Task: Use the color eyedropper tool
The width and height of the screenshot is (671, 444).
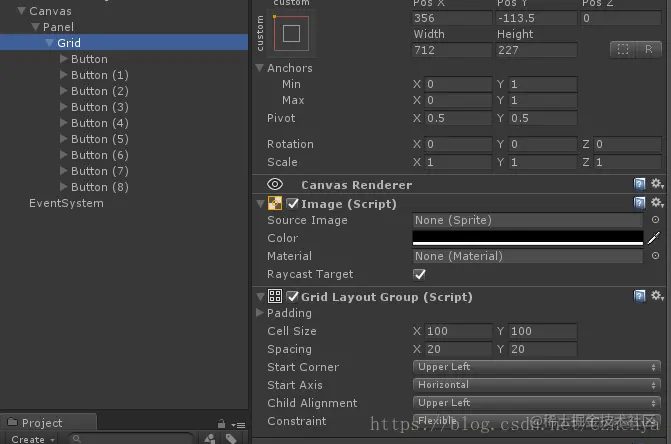Action: 654,238
